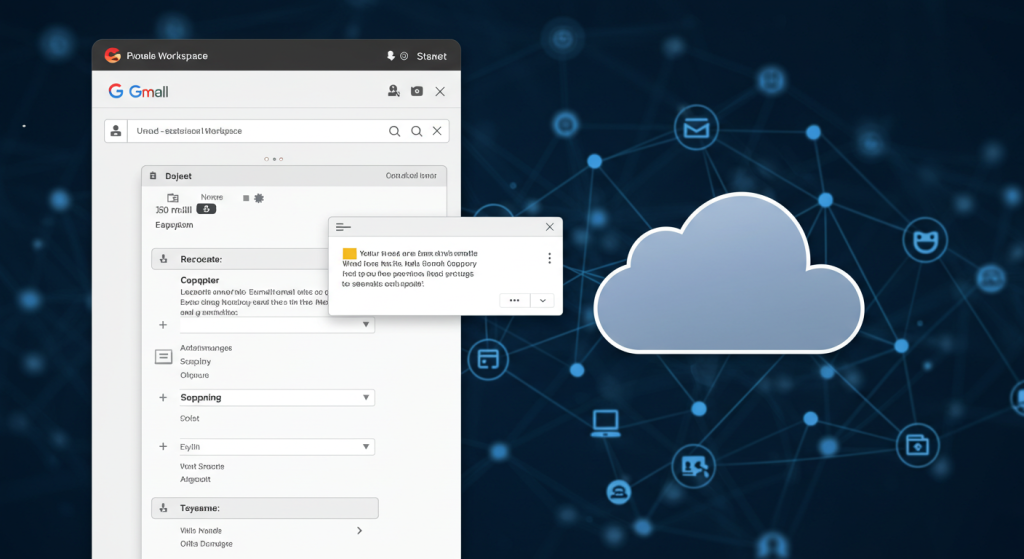Image resolution: width=1024 pixels, height=559 pixels.
Task: Select the Adatmnanges entry
Action: [206, 348]
